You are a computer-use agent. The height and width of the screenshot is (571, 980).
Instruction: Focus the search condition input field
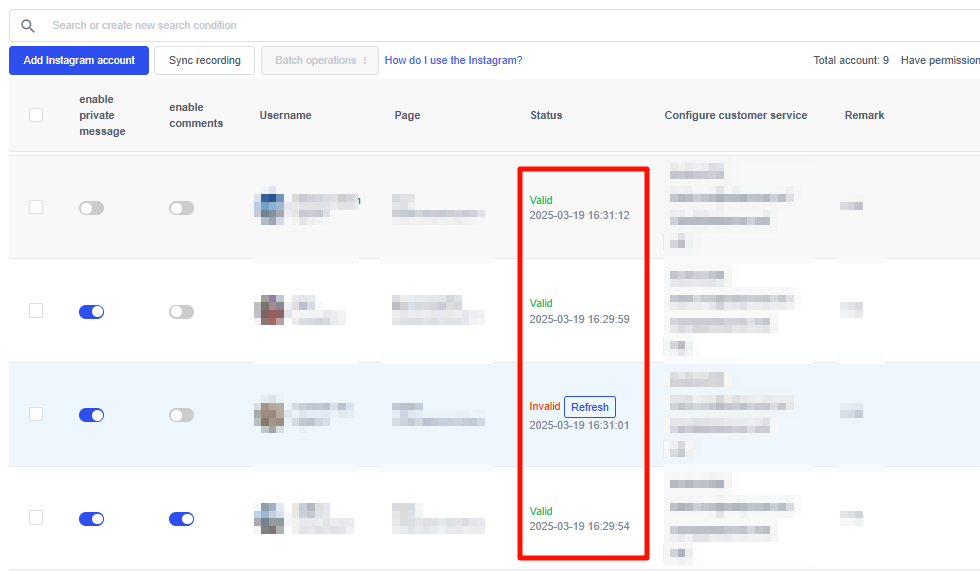(400, 25)
